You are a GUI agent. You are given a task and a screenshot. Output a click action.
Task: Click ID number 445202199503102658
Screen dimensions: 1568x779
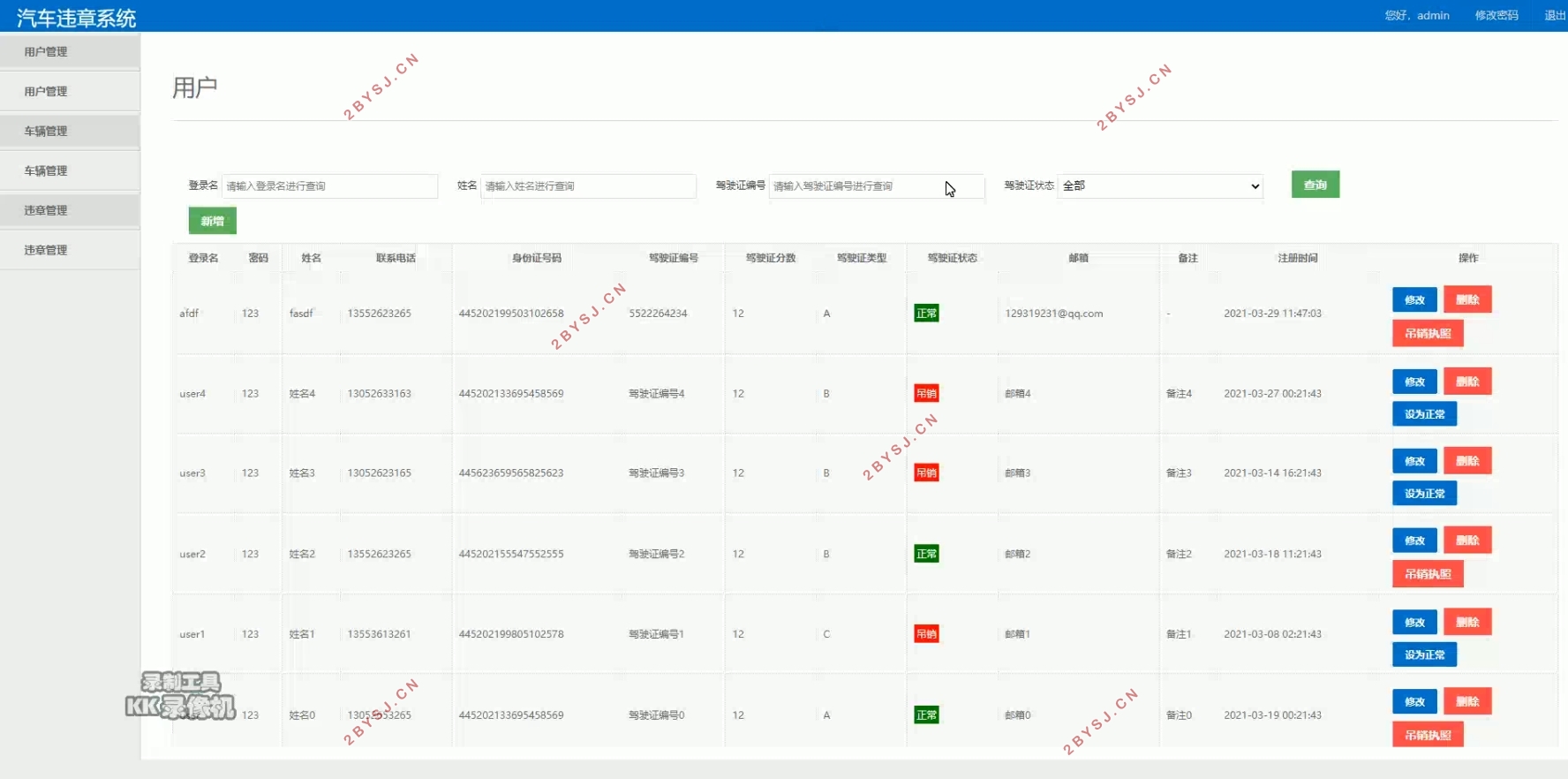coord(511,314)
